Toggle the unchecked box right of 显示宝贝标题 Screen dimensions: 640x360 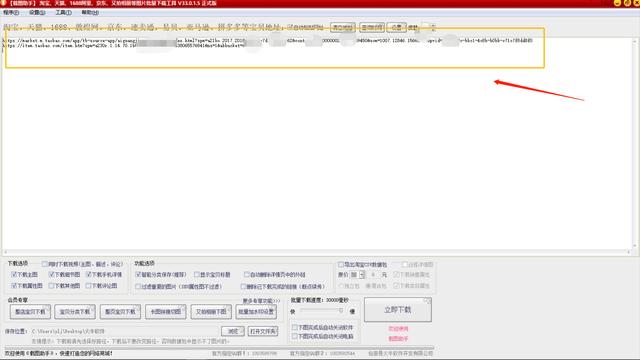pyautogui.click(x=247, y=274)
